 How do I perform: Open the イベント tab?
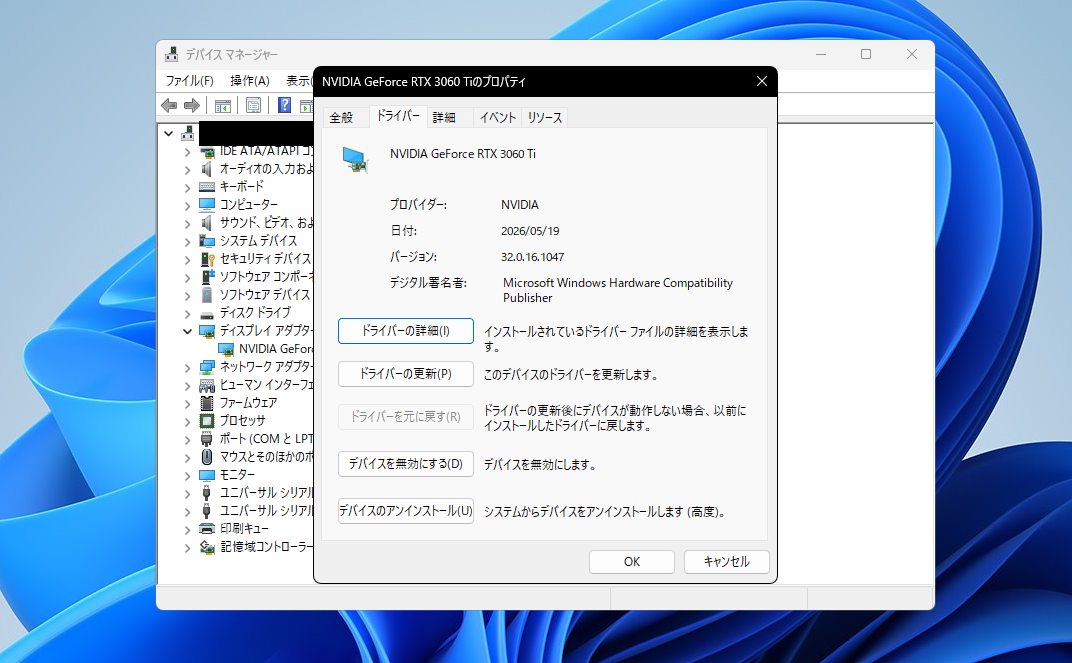[498, 118]
